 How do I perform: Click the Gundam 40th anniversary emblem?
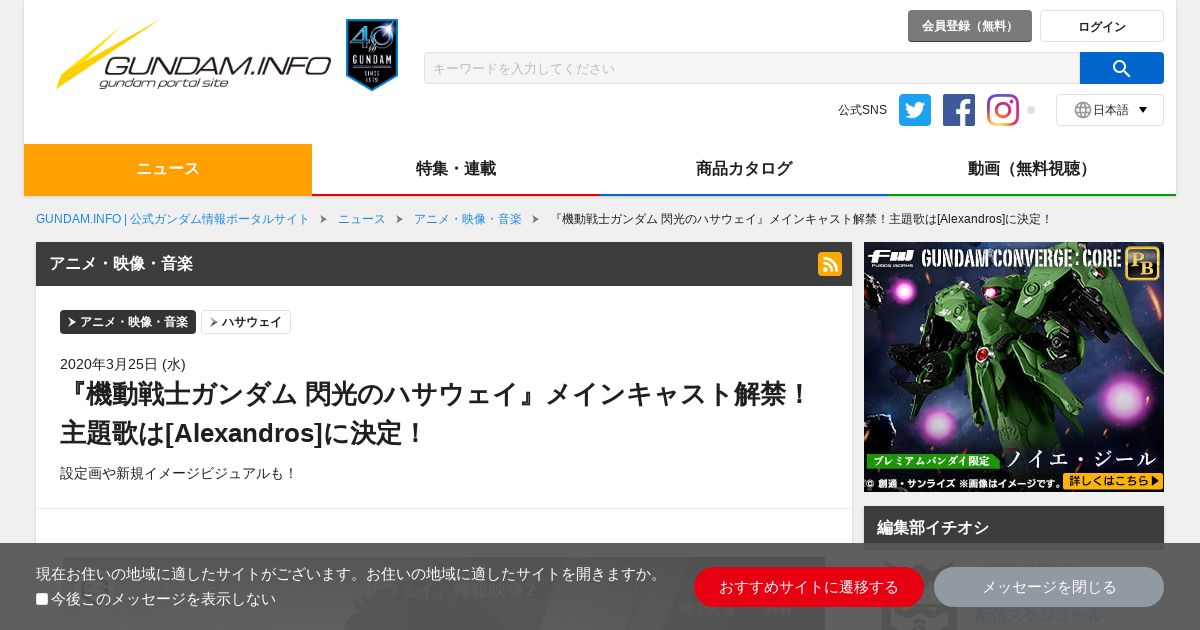click(372, 55)
